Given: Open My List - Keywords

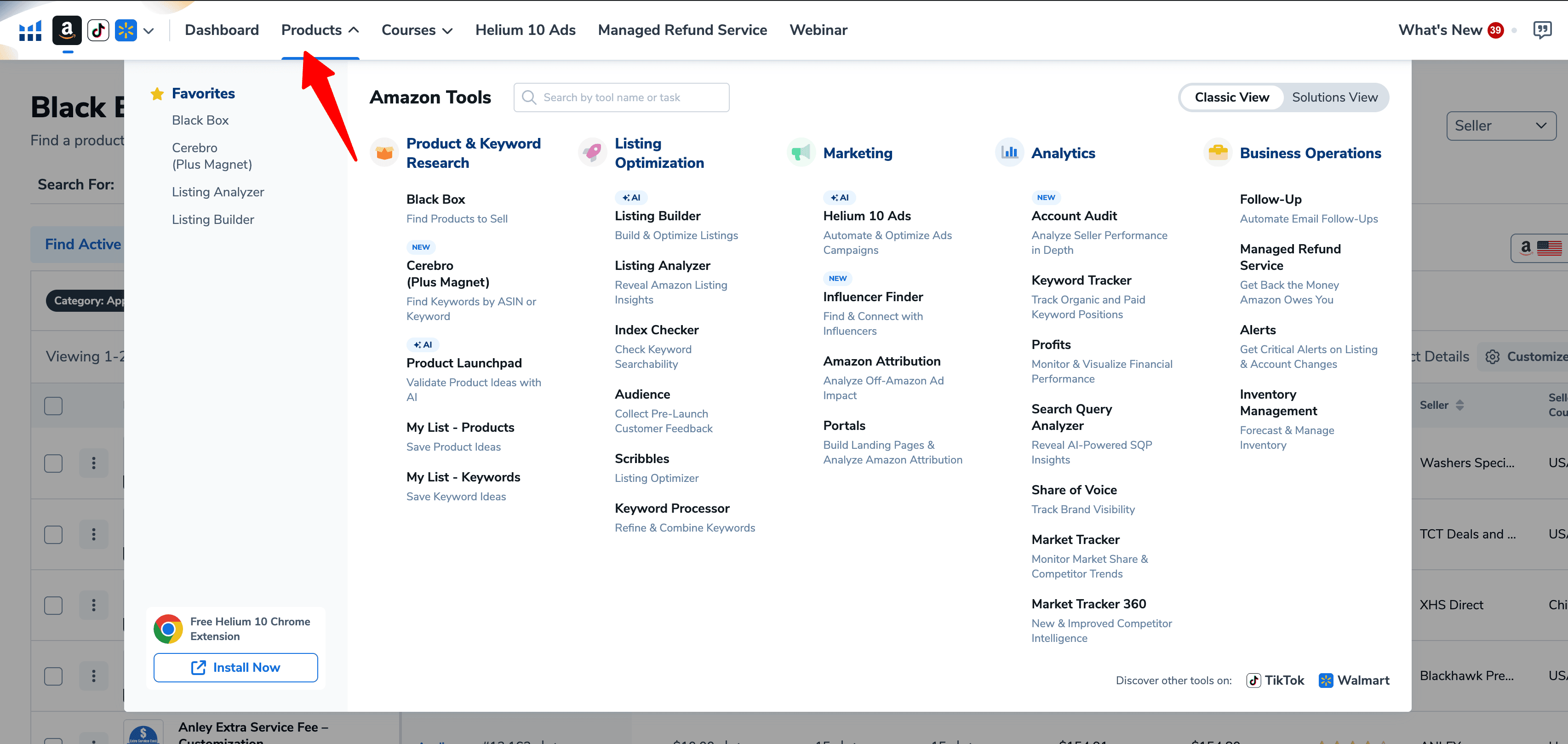Looking at the screenshot, I should coord(463,477).
